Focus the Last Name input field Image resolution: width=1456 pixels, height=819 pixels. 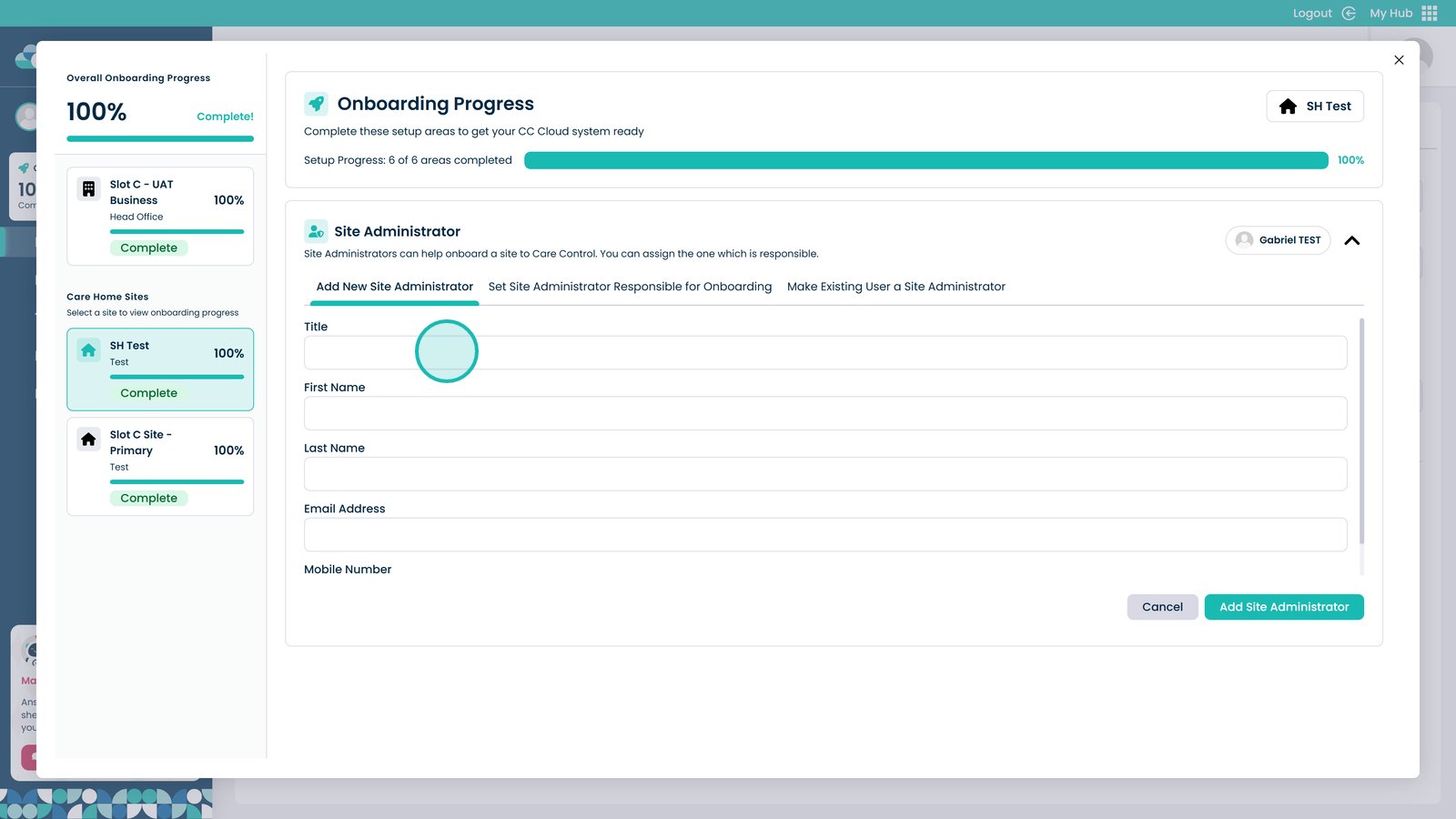(825, 474)
